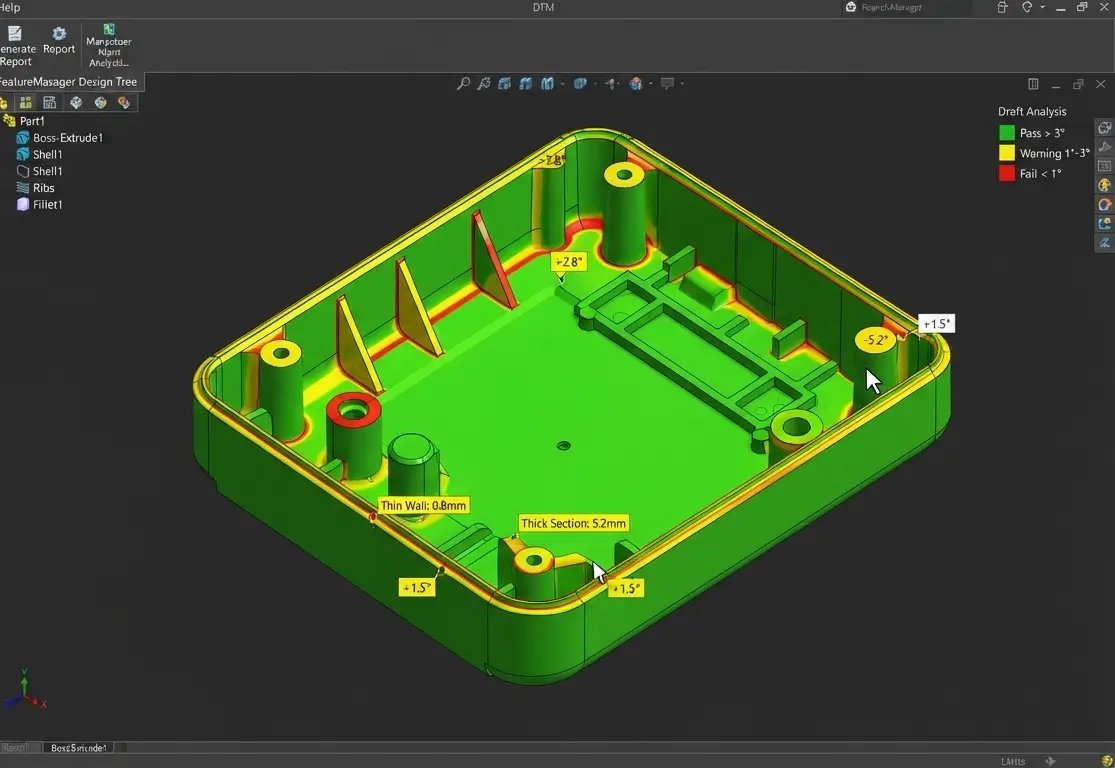Click the XYZ orientation triad
Screen dimensions: 1115x768
click(x=24, y=690)
